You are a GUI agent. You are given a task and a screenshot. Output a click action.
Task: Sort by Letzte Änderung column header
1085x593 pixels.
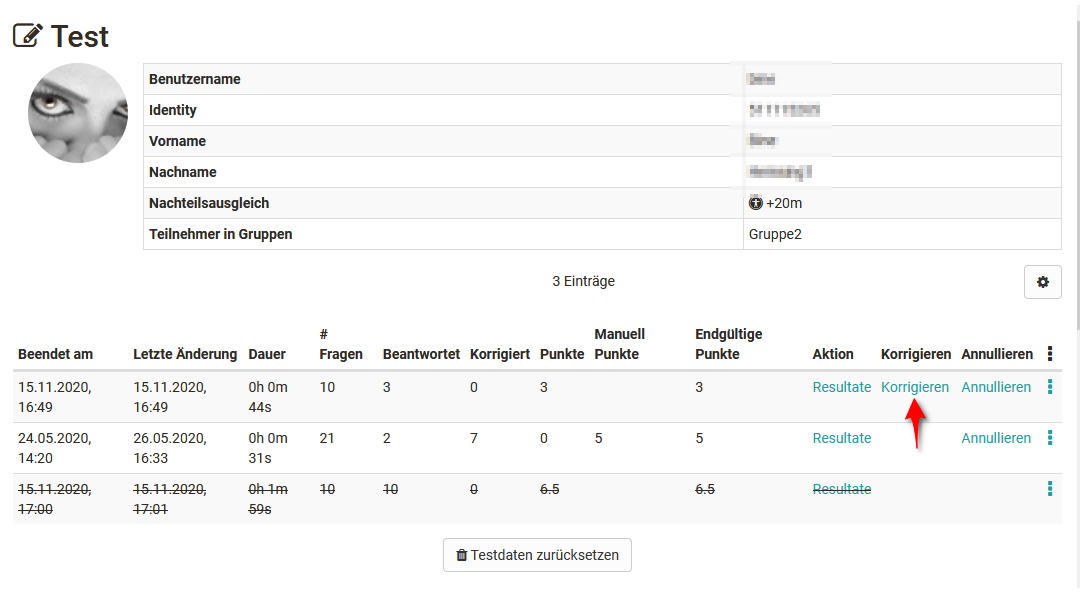[x=185, y=354]
